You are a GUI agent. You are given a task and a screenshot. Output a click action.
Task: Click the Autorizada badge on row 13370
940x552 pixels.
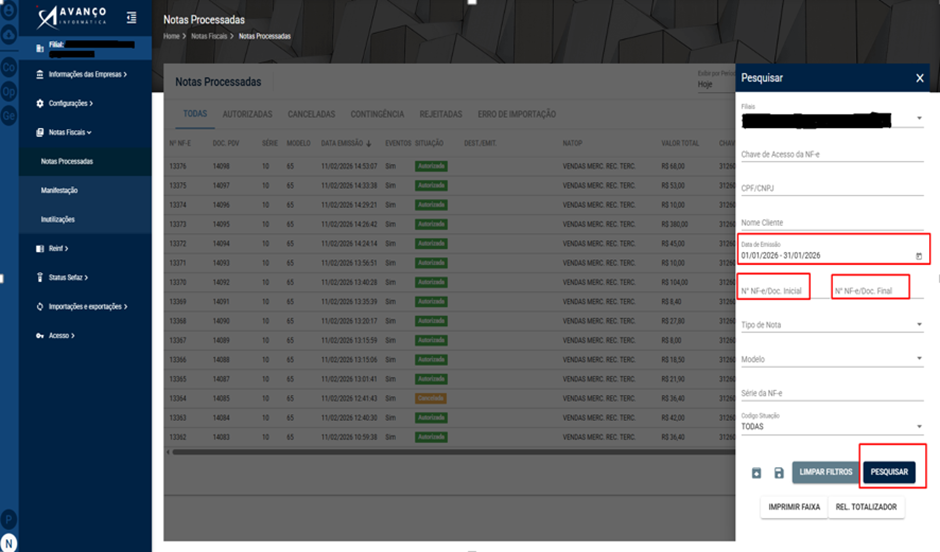(430, 282)
